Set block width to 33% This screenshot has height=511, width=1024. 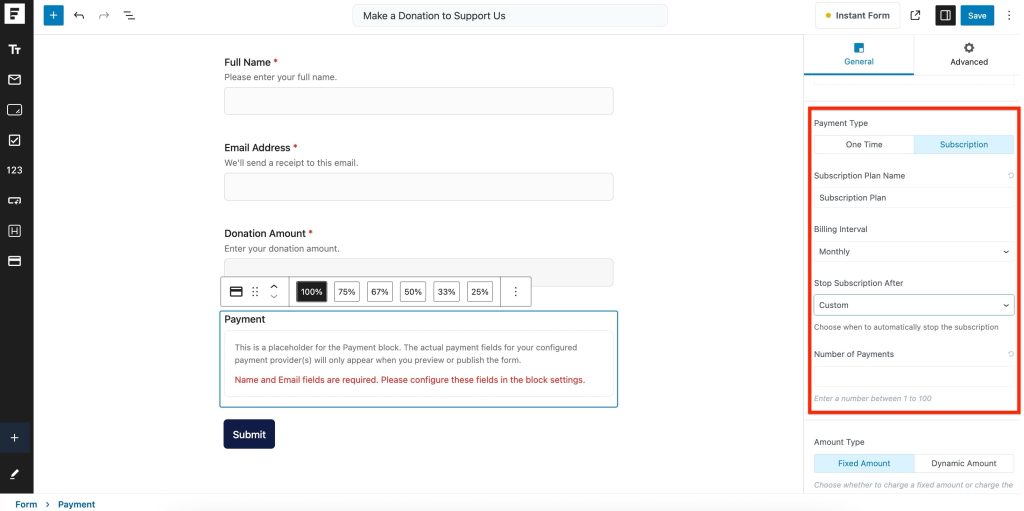[447, 292]
